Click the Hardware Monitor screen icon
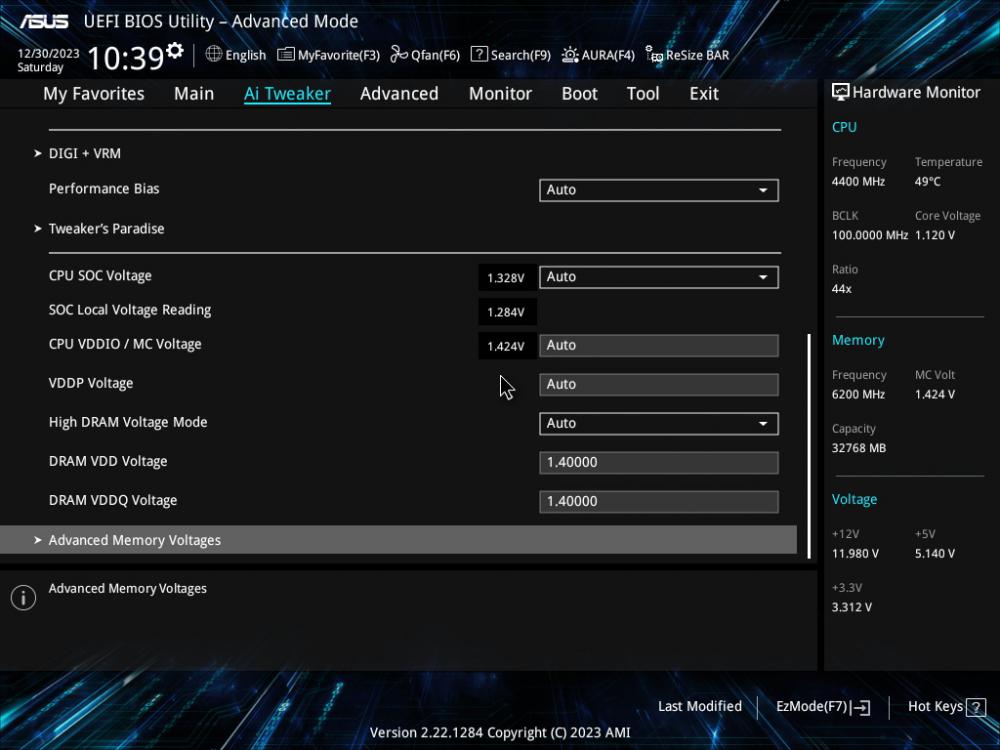The width and height of the screenshot is (1000, 750). (x=841, y=92)
